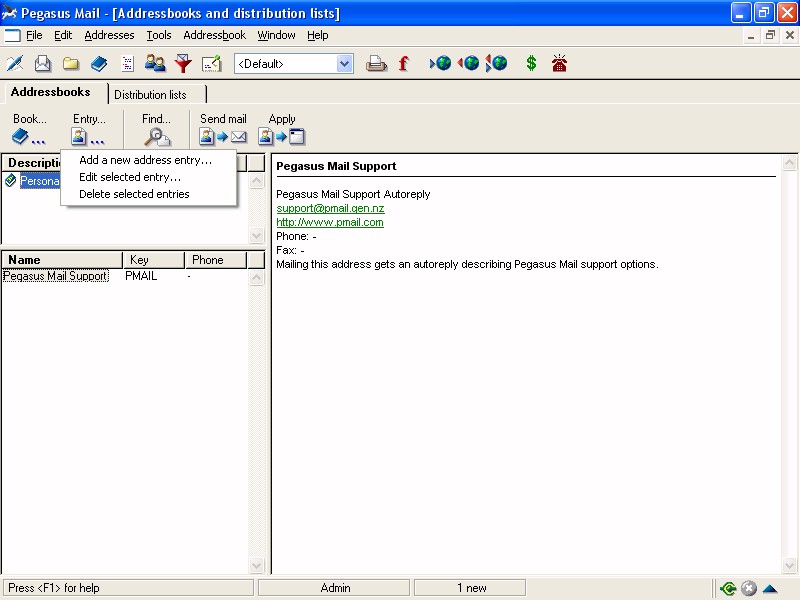
Task: Open the Addresses menu
Action: (x=109, y=35)
